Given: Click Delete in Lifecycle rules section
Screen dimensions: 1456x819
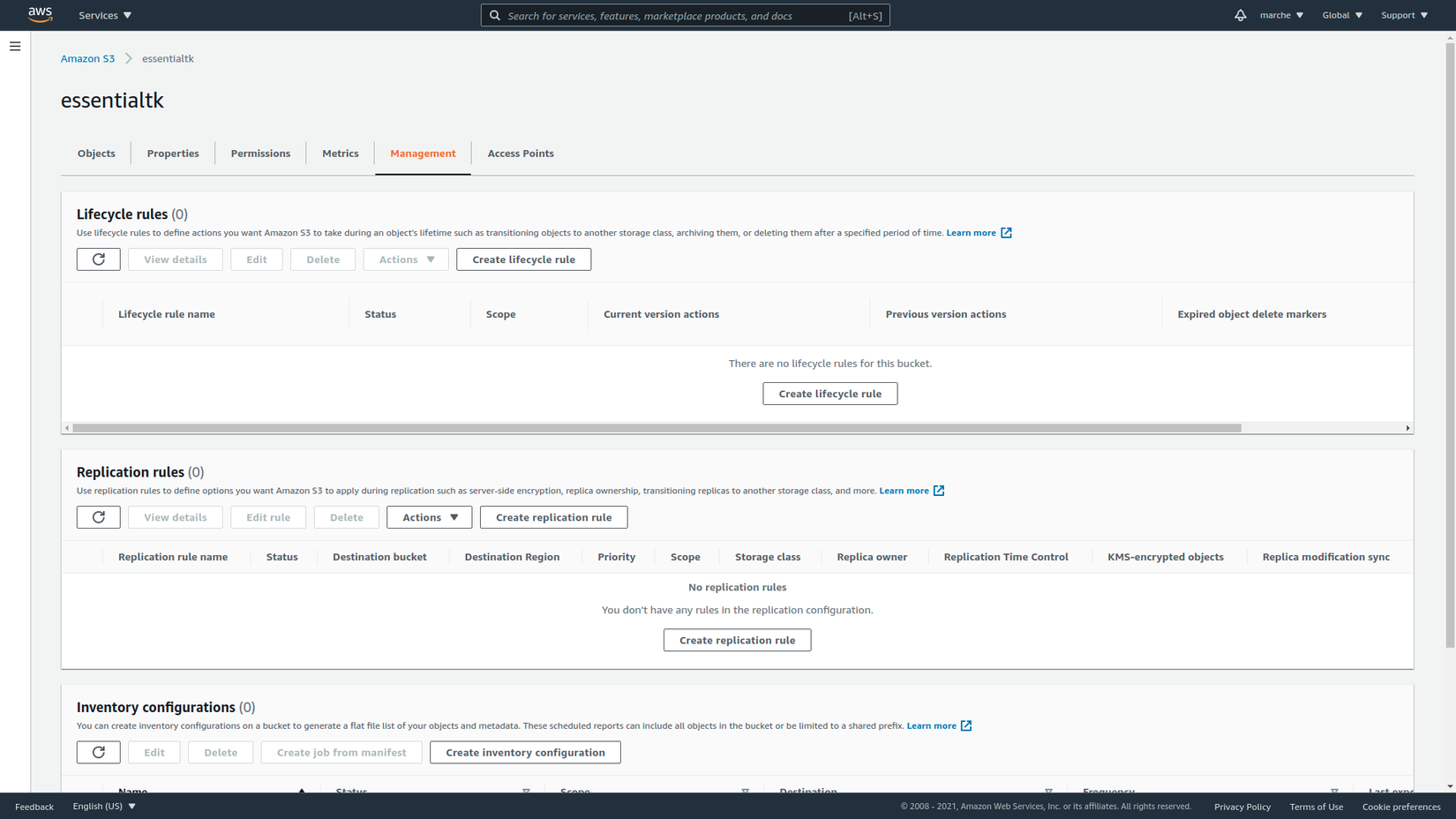Looking at the screenshot, I should [x=323, y=259].
